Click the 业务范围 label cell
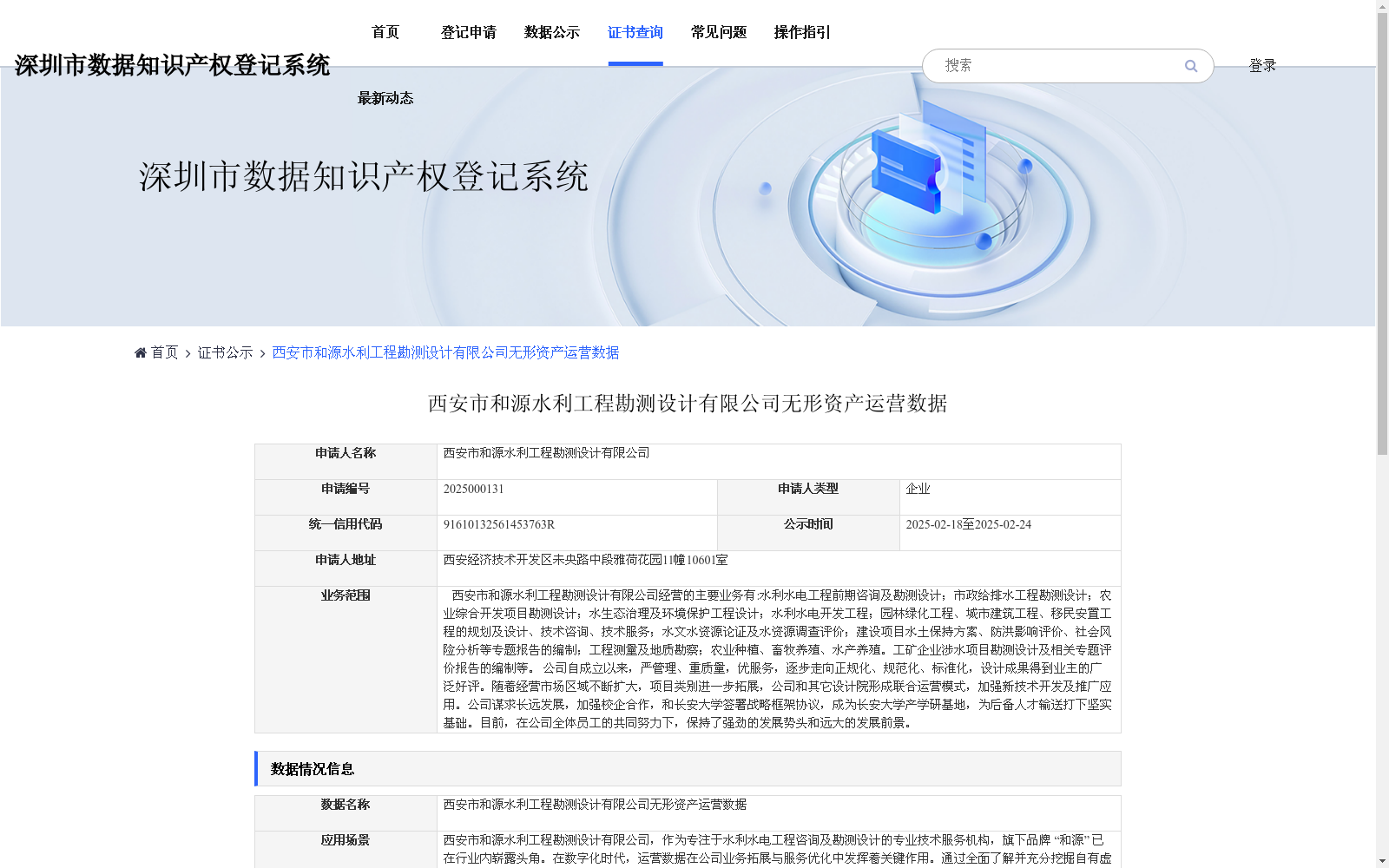This screenshot has height=868, width=1389. [x=346, y=660]
